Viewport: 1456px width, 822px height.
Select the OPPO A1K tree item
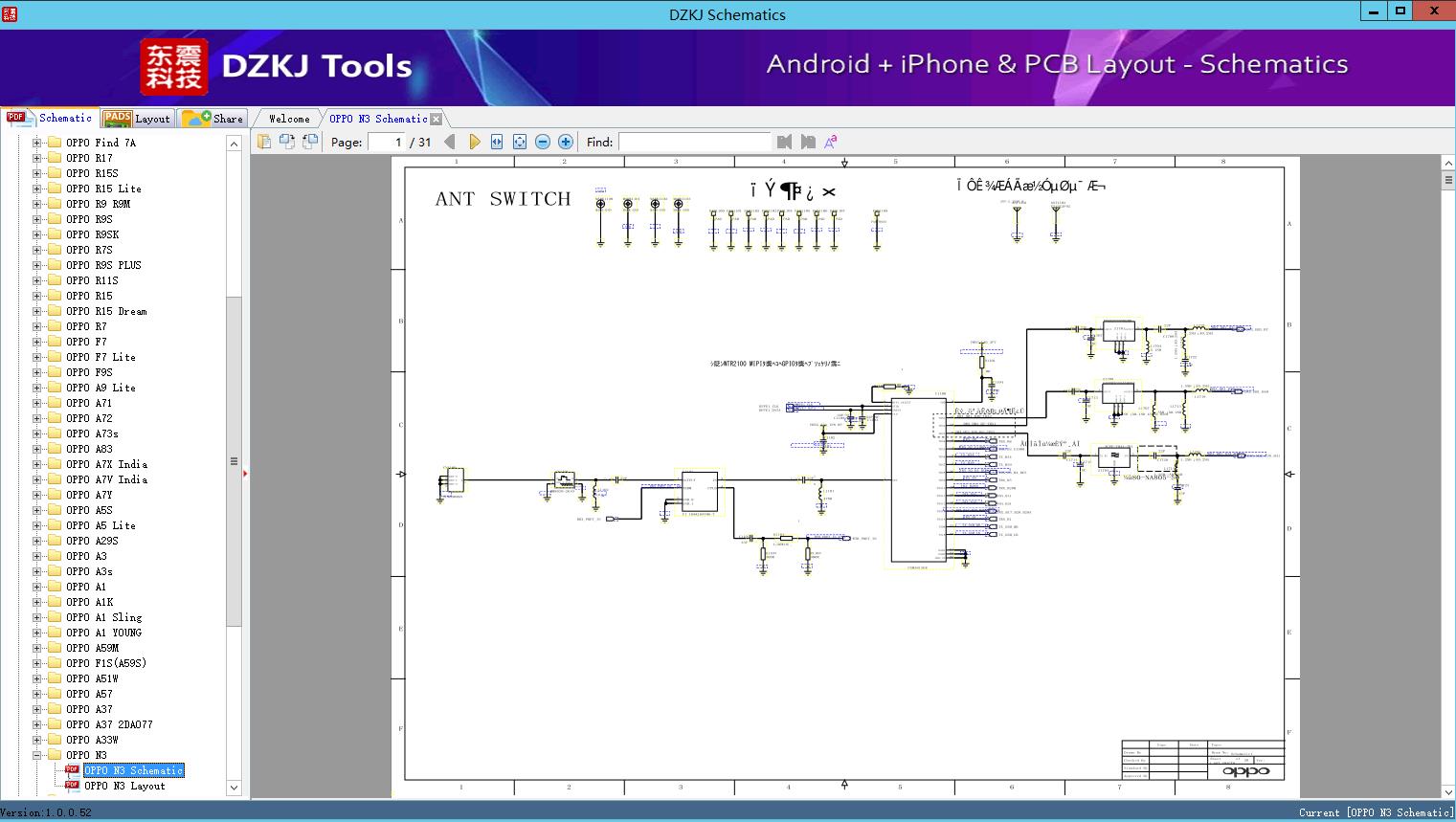tap(89, 602)
